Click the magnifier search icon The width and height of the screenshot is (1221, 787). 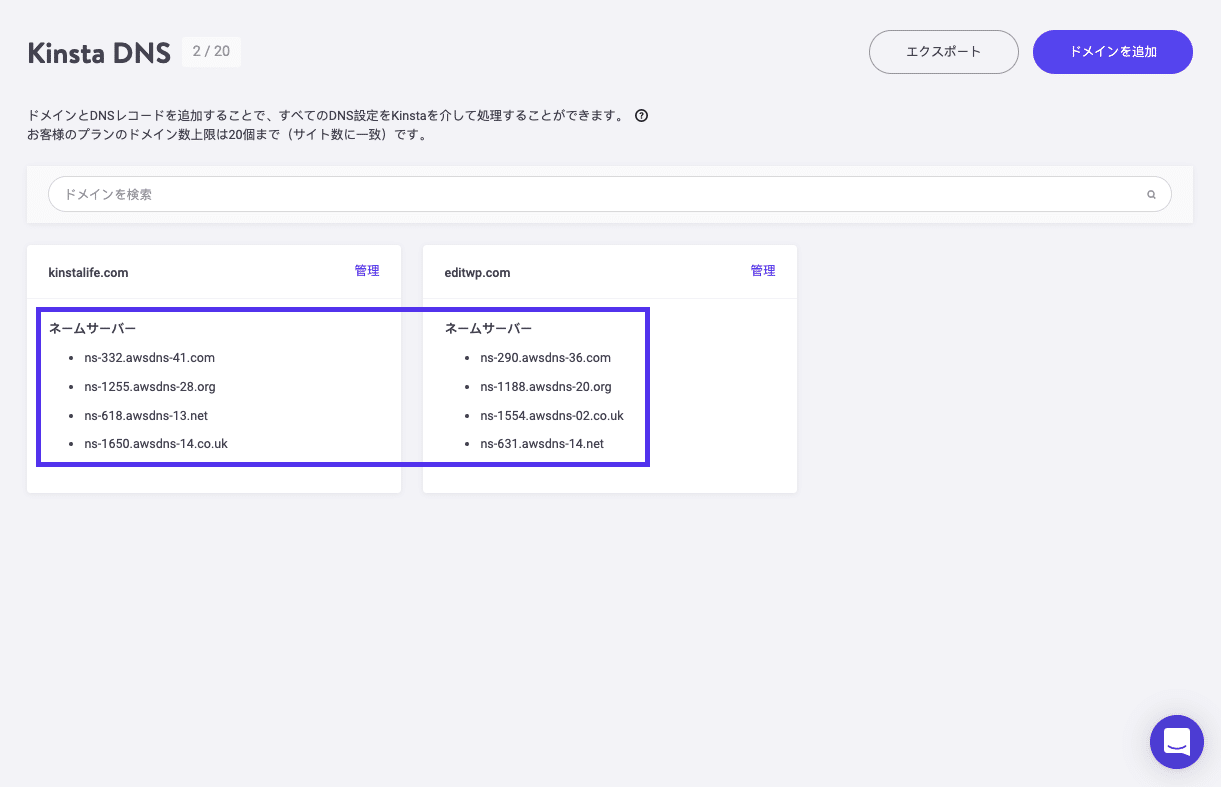click(x=1151, y=194)
